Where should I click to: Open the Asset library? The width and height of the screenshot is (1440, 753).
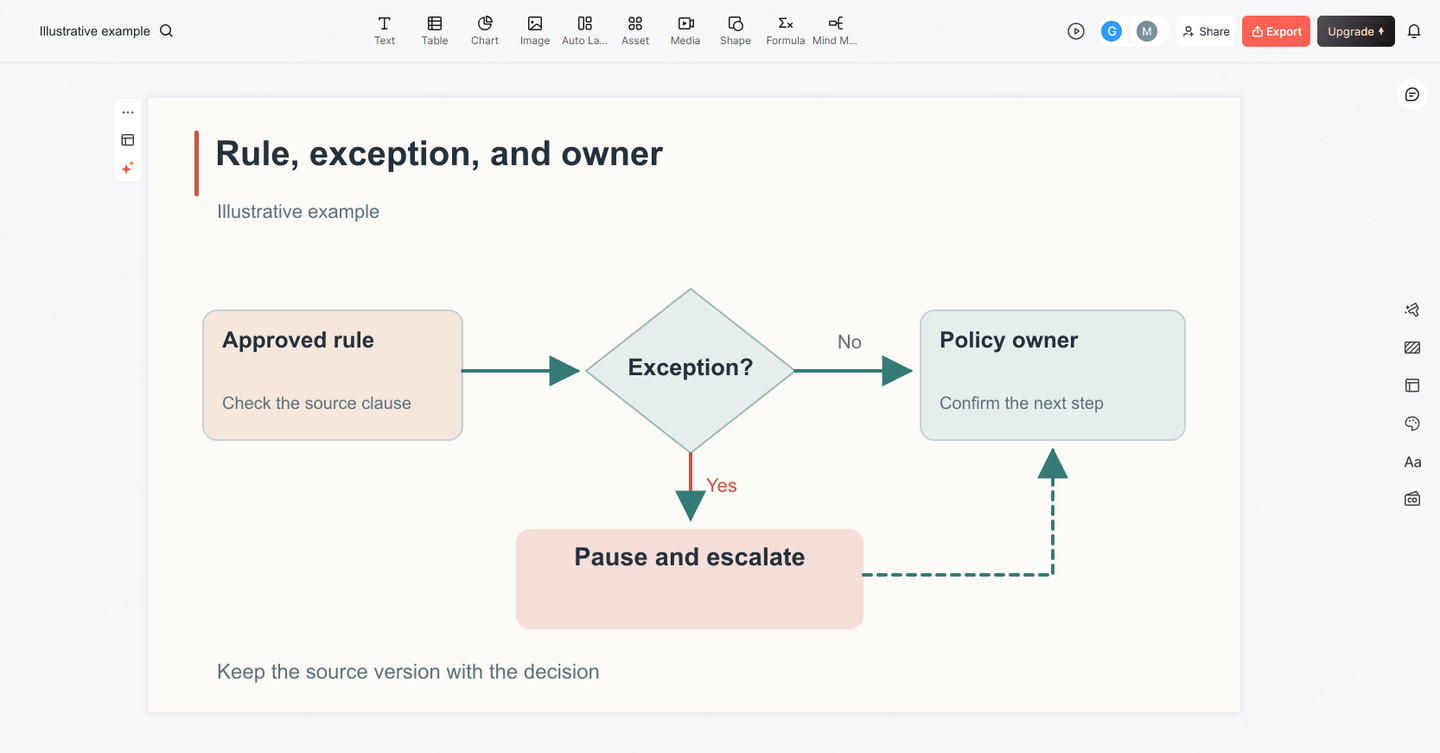635,30
